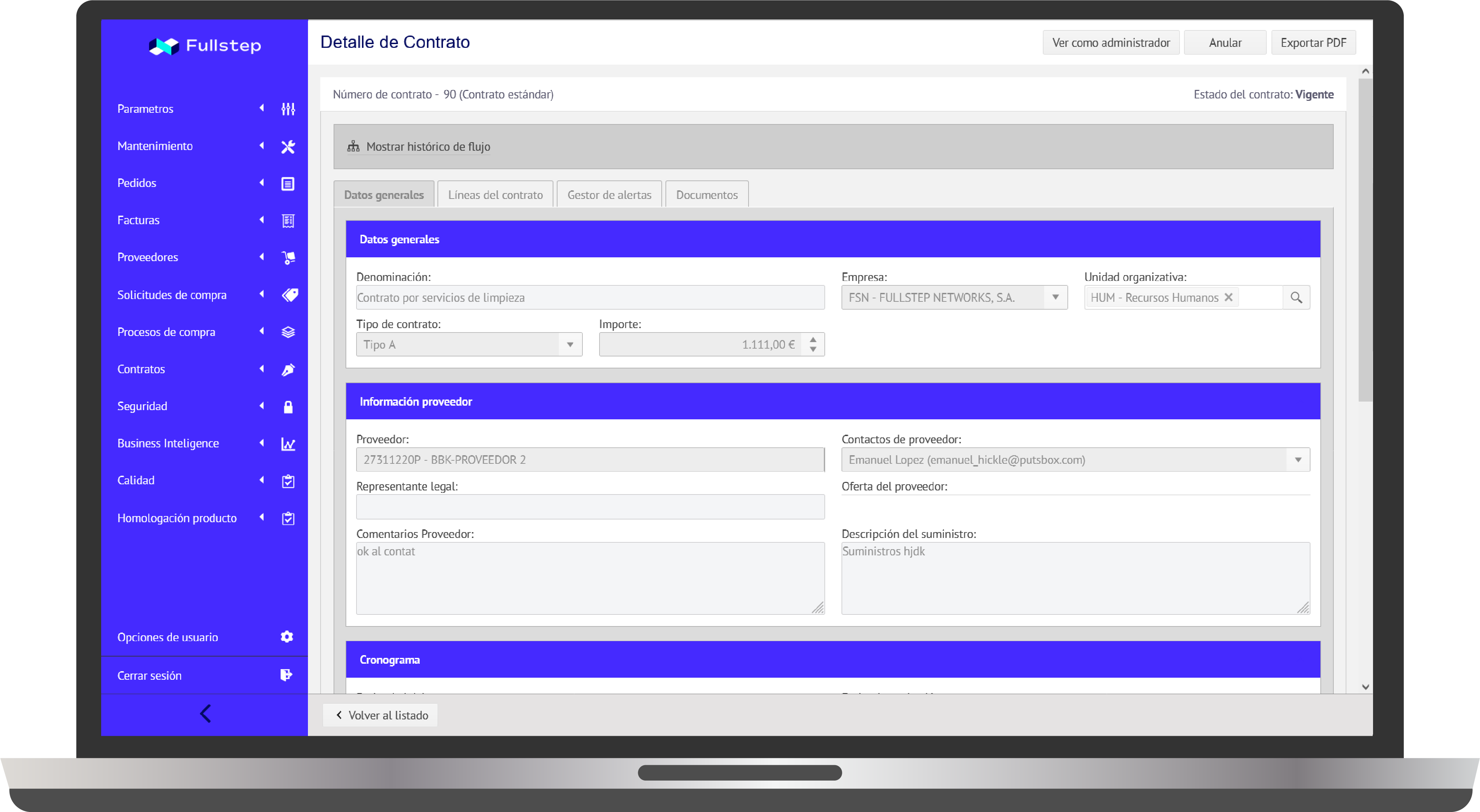The width and height of the screenshot is (1480, 812).
Task: Click the Parametros sliders icon
Action: click(x=288, y=109)
